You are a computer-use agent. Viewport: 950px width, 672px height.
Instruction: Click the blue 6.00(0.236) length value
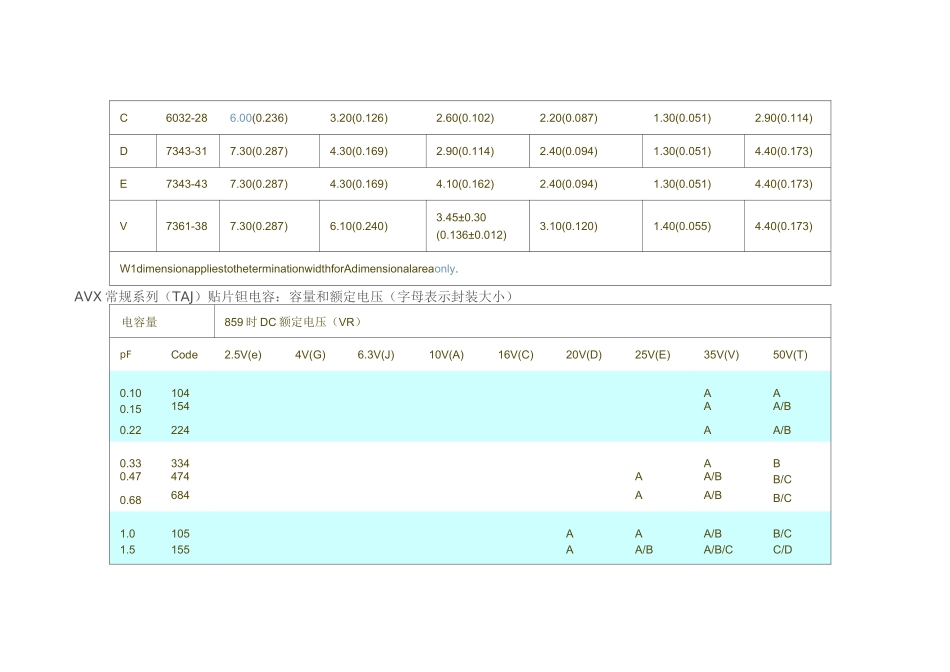(258, 118)
